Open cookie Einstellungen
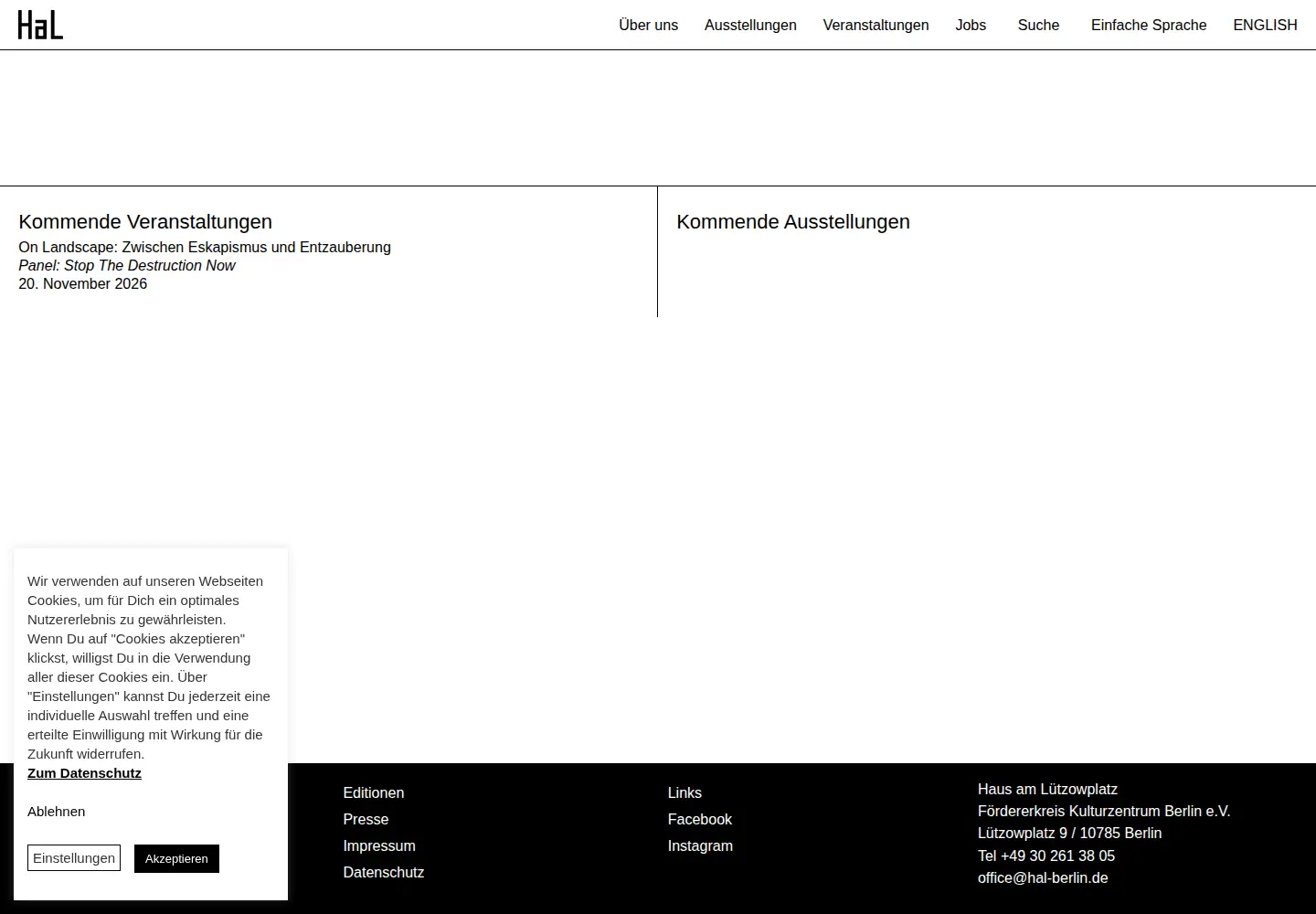The image size is (1316, 914). tap(74, 858)
